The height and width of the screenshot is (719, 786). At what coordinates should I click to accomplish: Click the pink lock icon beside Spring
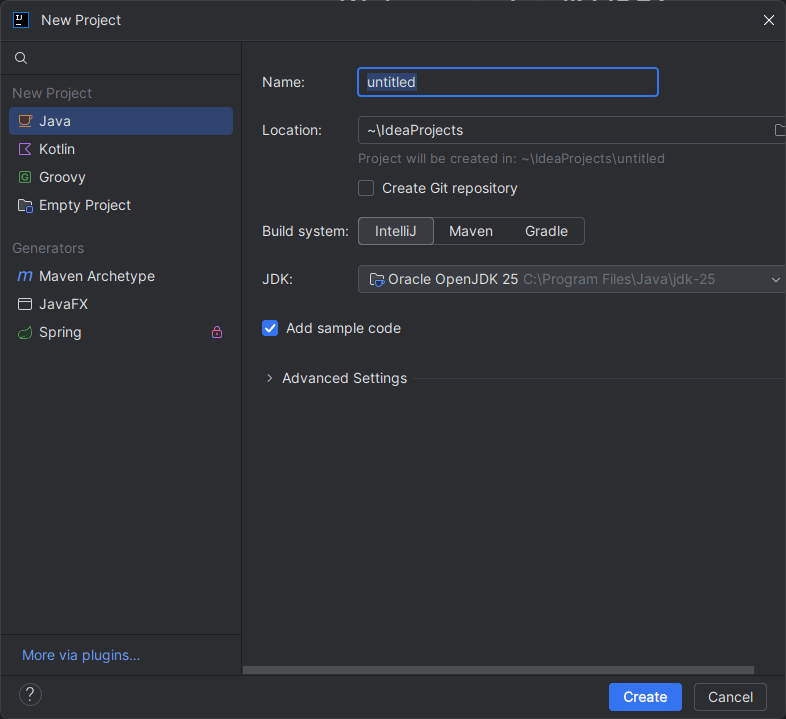click(217, 333)
